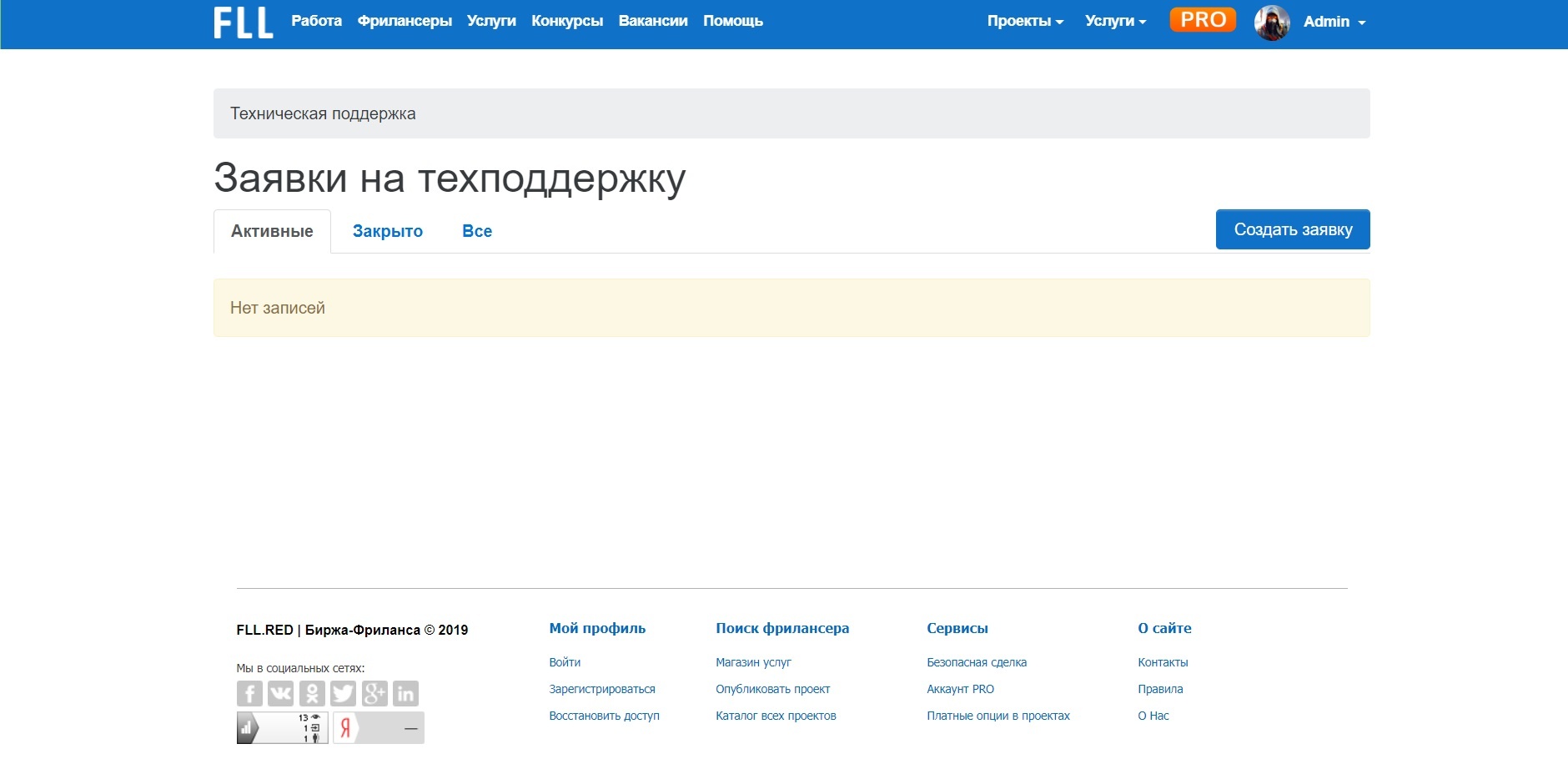Click the Google Plus icon
This screenshot has width=1568, height=759.
tap(374, 693)
